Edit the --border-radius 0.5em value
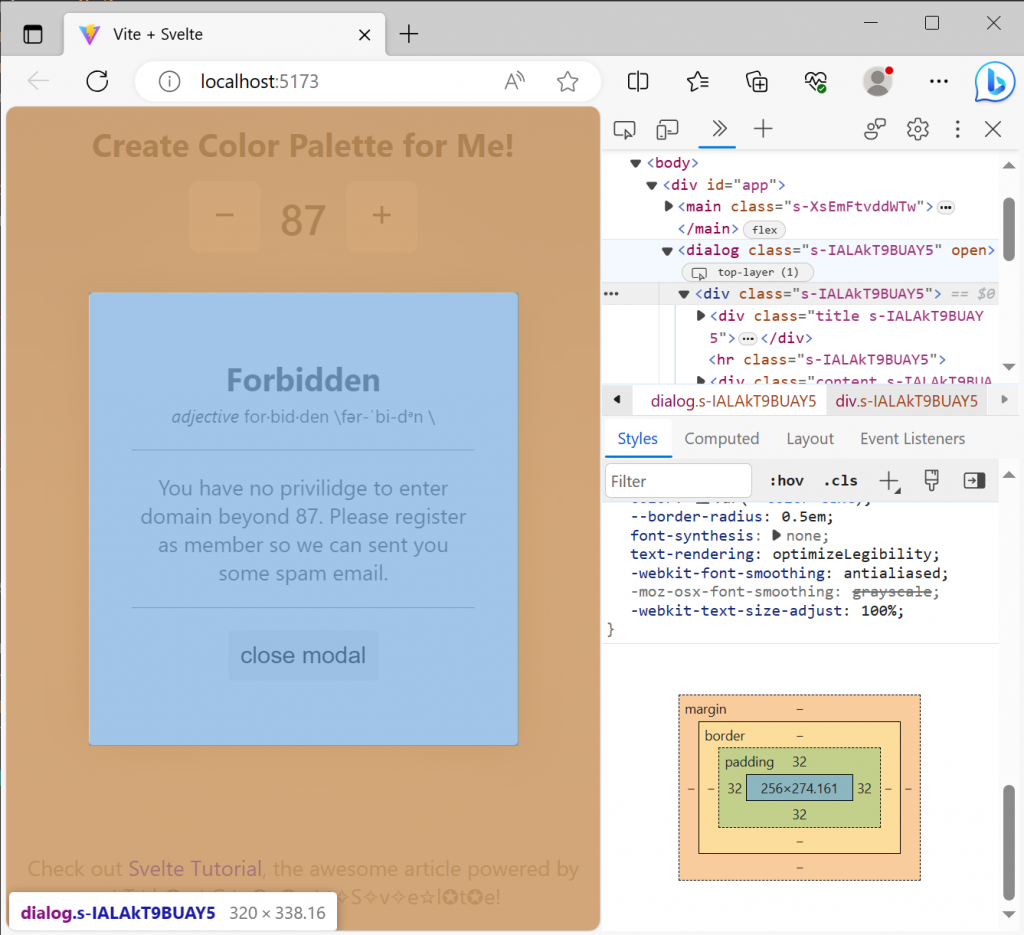 pos(803,516)
